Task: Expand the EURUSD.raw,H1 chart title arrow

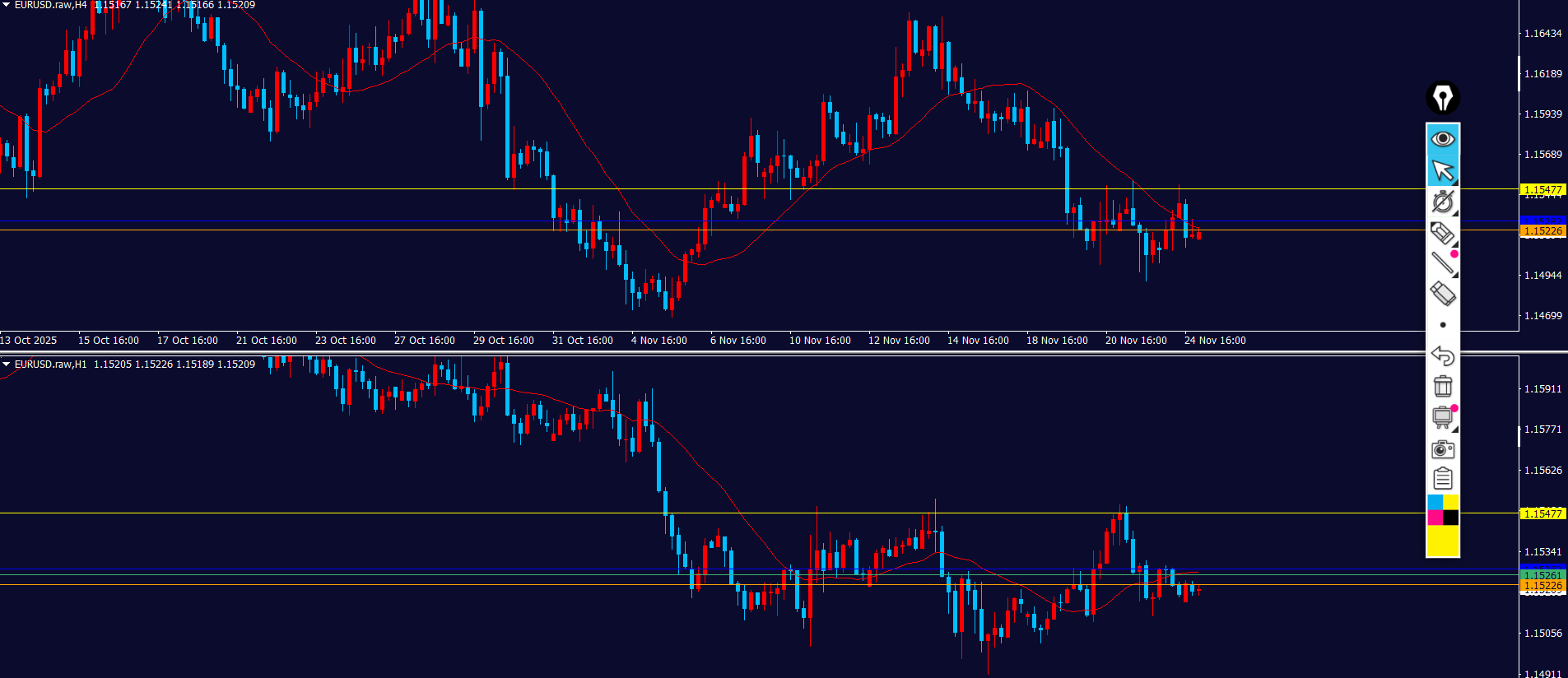Action: (7, 364)
